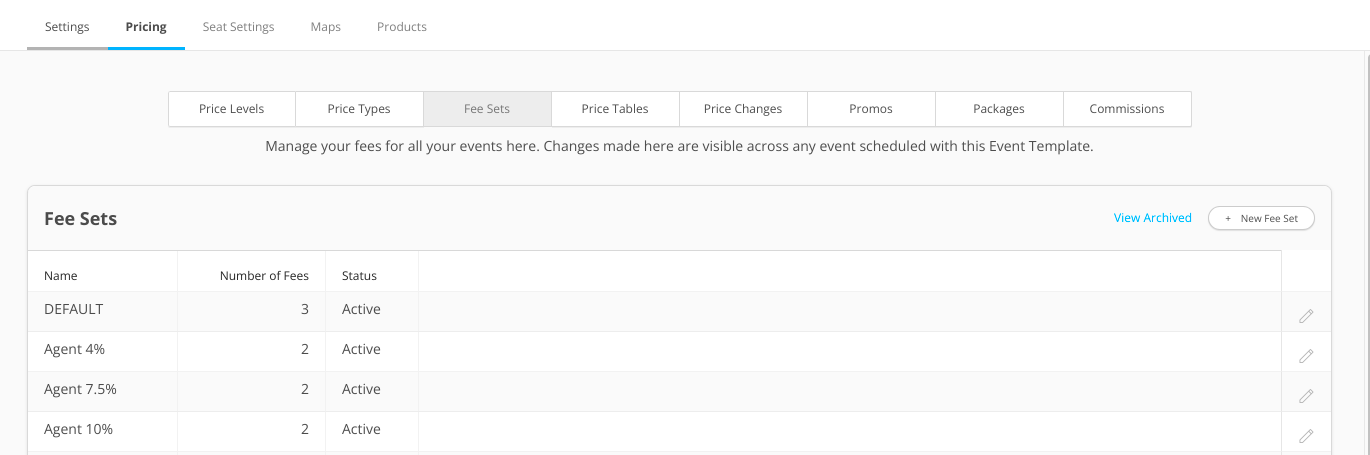Image resolution: width=1370 pixels, height=455 pixels.
Task: View the Packages section
Action: click(999, 109)
